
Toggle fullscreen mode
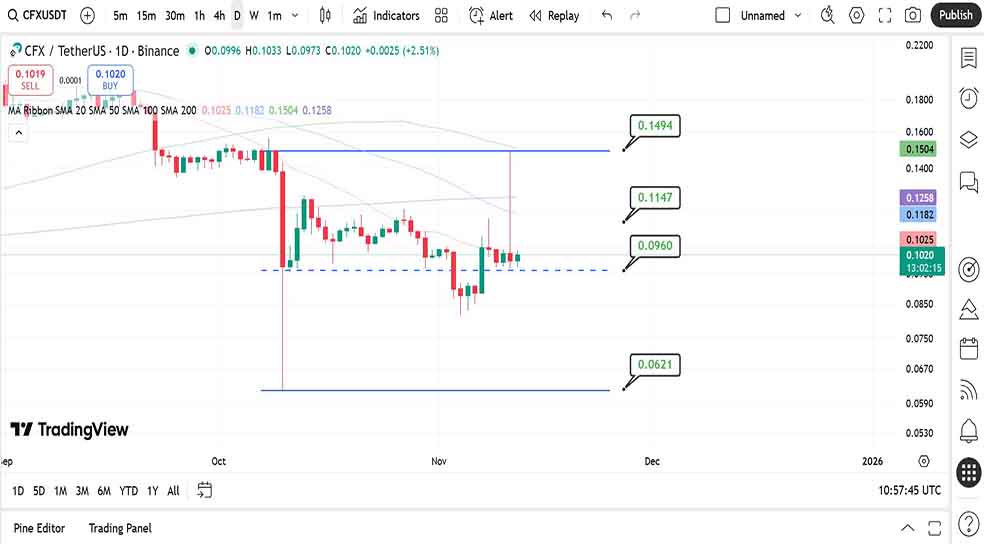[884, 15]
